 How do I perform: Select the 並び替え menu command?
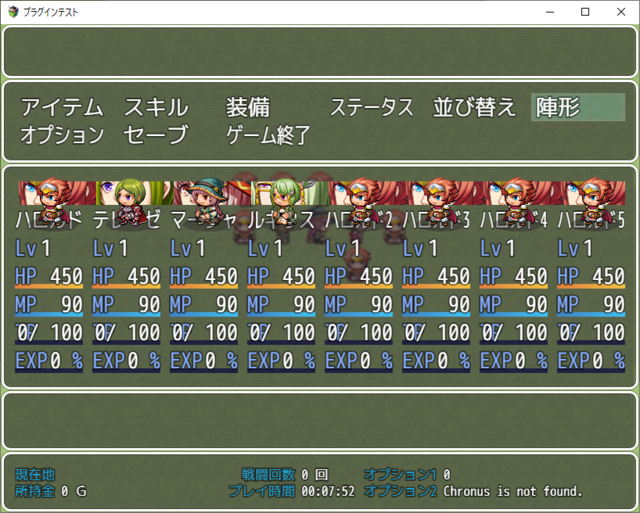[474, 107]
